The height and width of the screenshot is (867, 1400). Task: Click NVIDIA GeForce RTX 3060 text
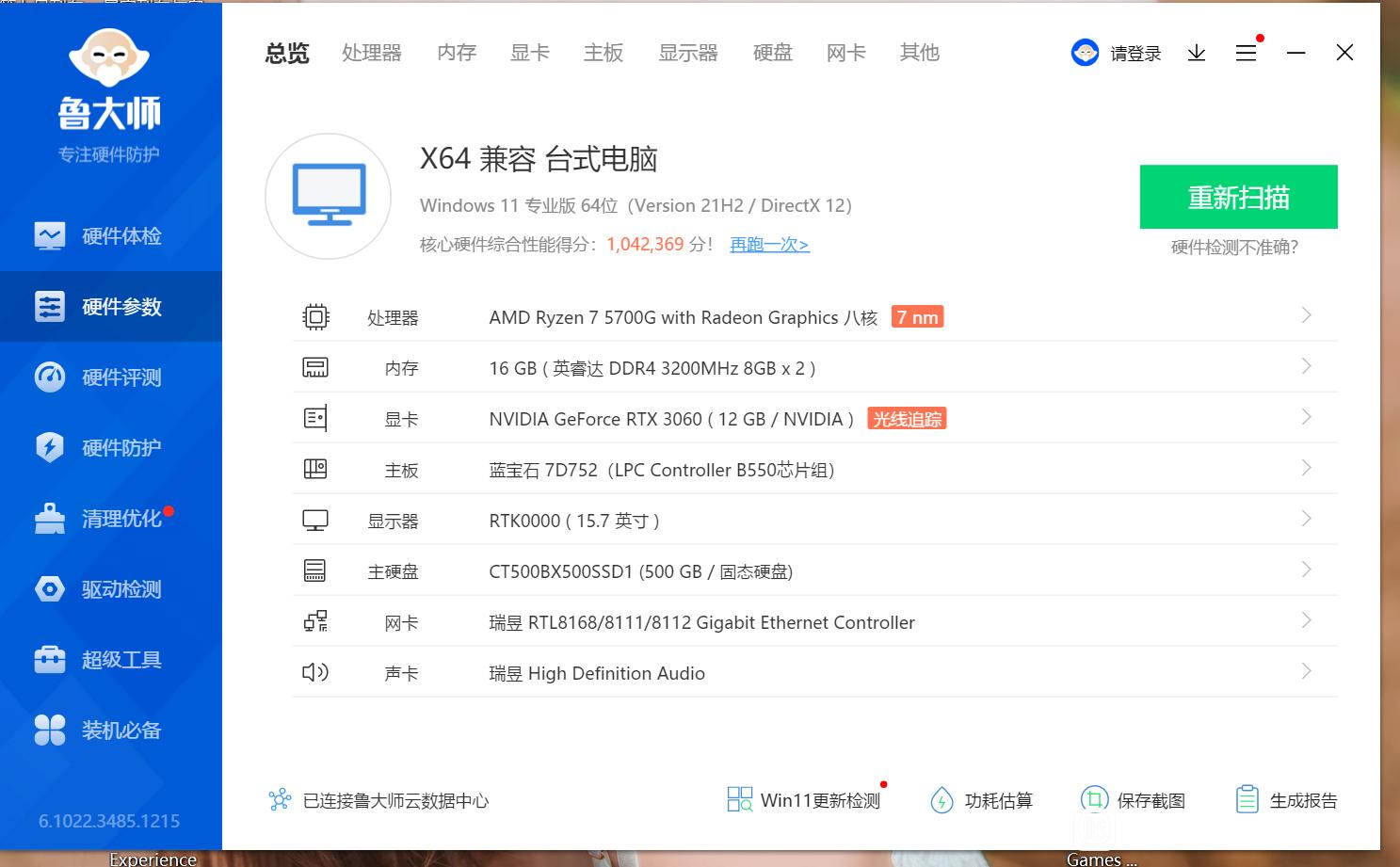(x=671, y=420)
